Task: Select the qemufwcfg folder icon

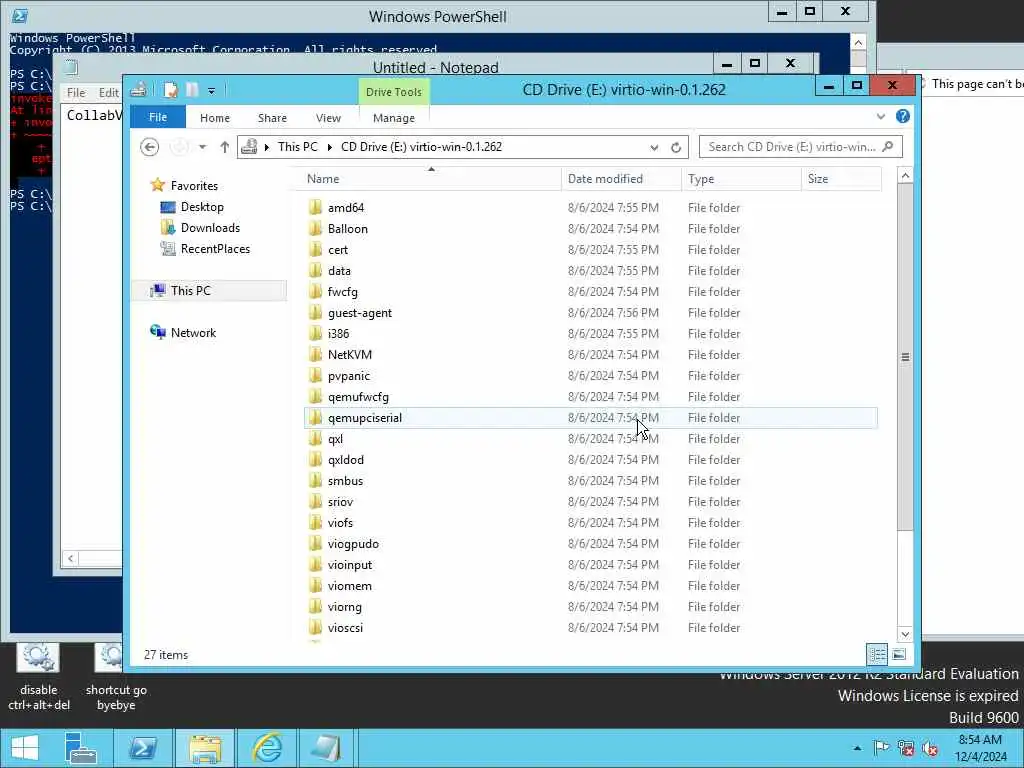Action: [x=315, y=397]
